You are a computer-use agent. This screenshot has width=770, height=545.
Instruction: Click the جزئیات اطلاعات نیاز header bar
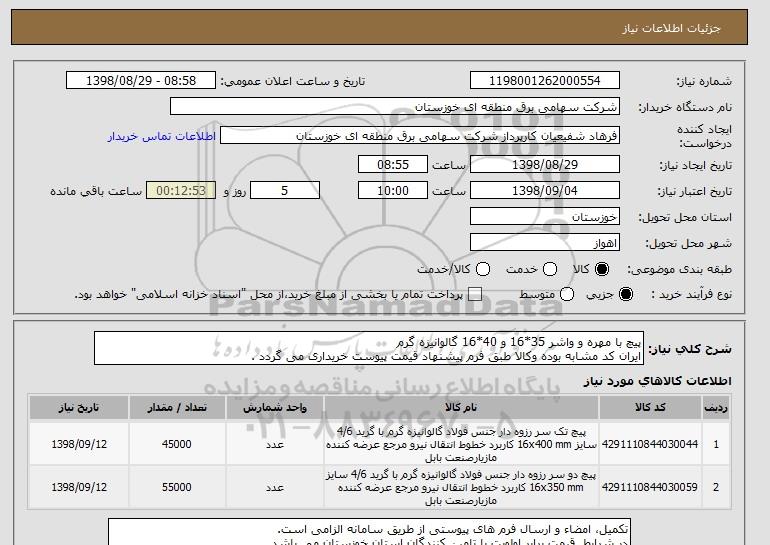(379, 27)
